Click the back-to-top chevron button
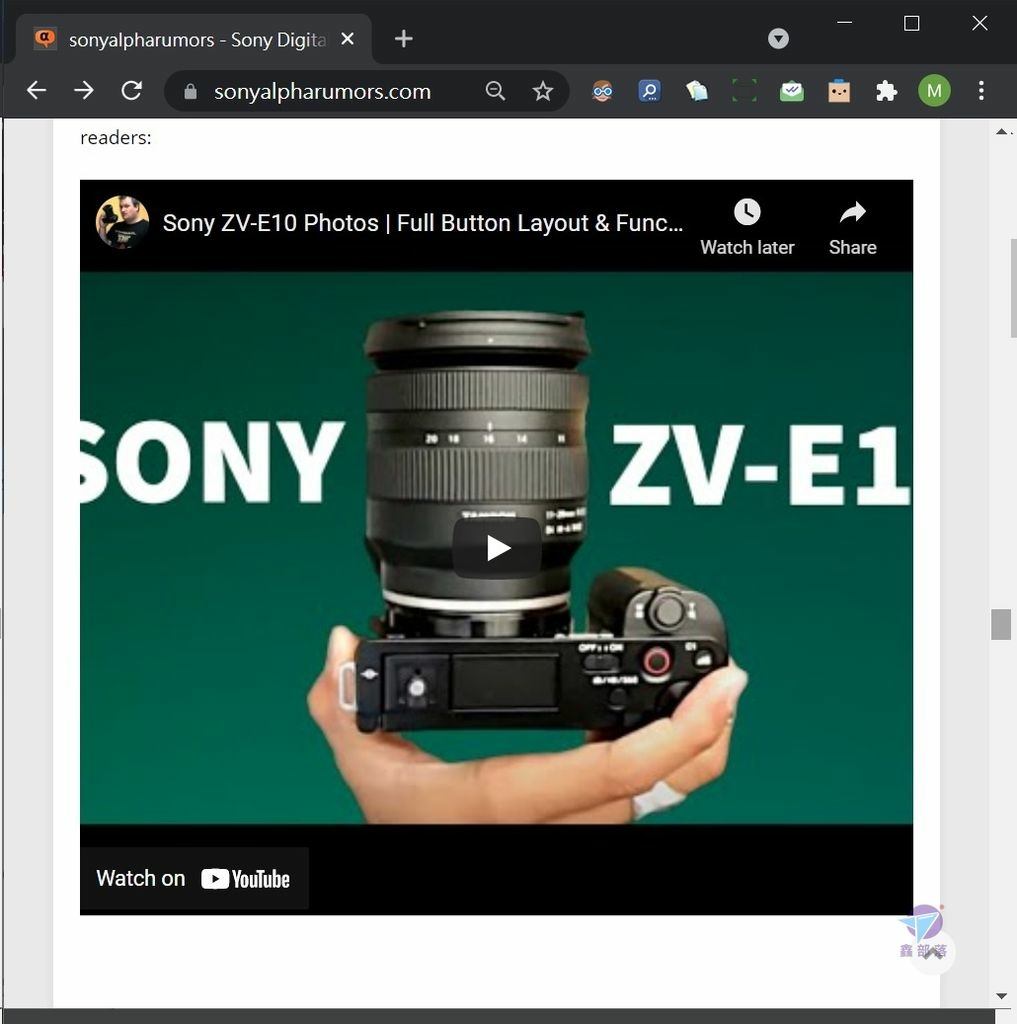The image size is (1017, 1024). (x=933, y=952)
